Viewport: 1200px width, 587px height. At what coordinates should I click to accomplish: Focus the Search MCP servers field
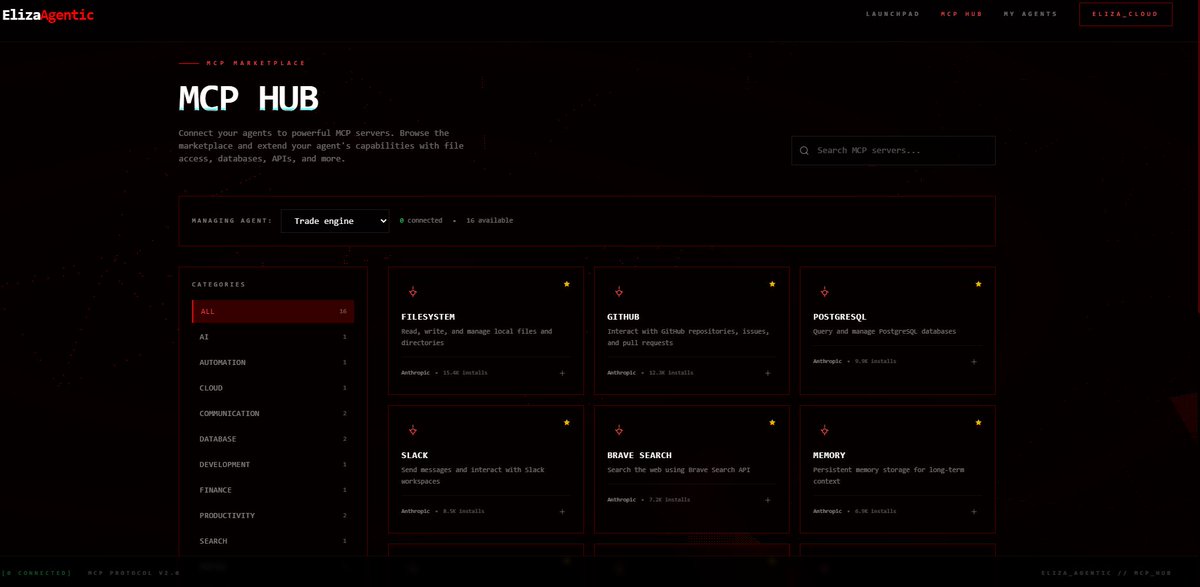(893, 151)
